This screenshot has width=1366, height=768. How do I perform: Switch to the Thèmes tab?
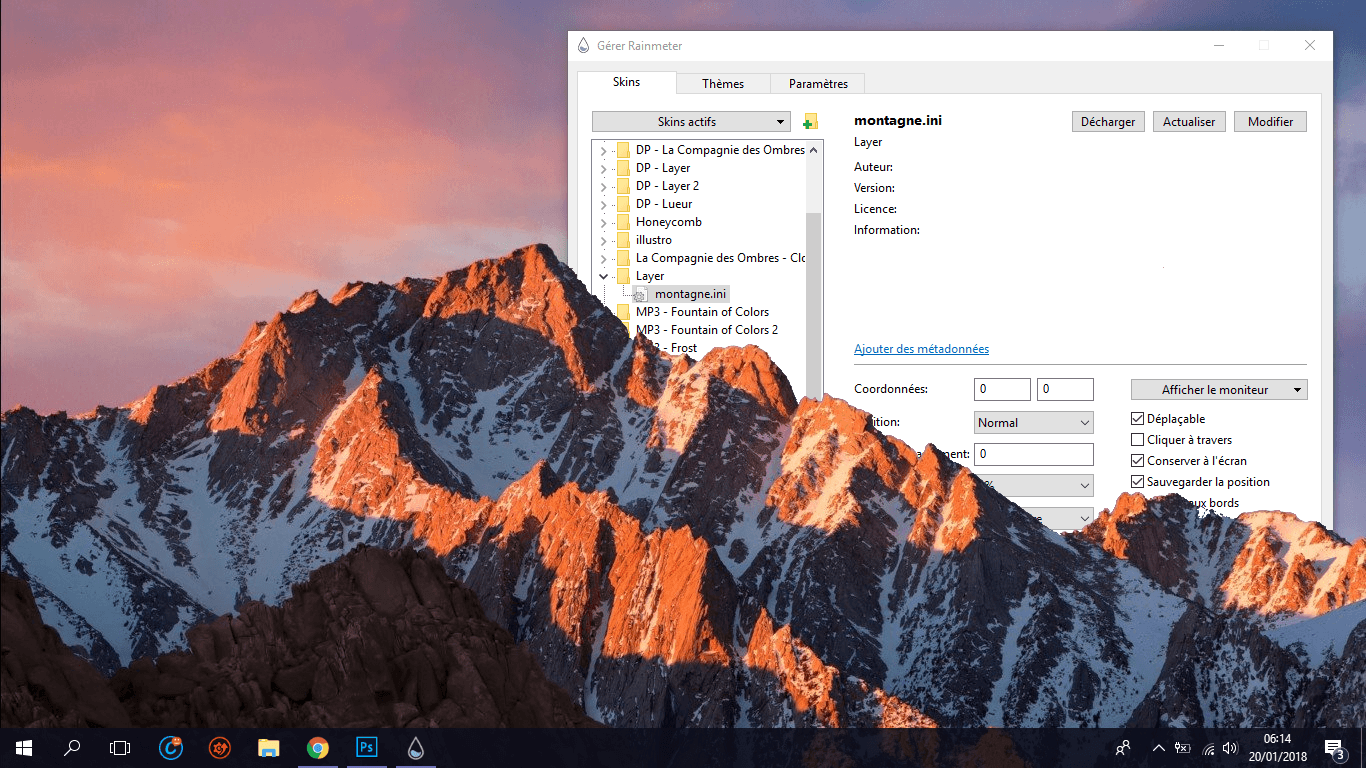click(723, 84)
